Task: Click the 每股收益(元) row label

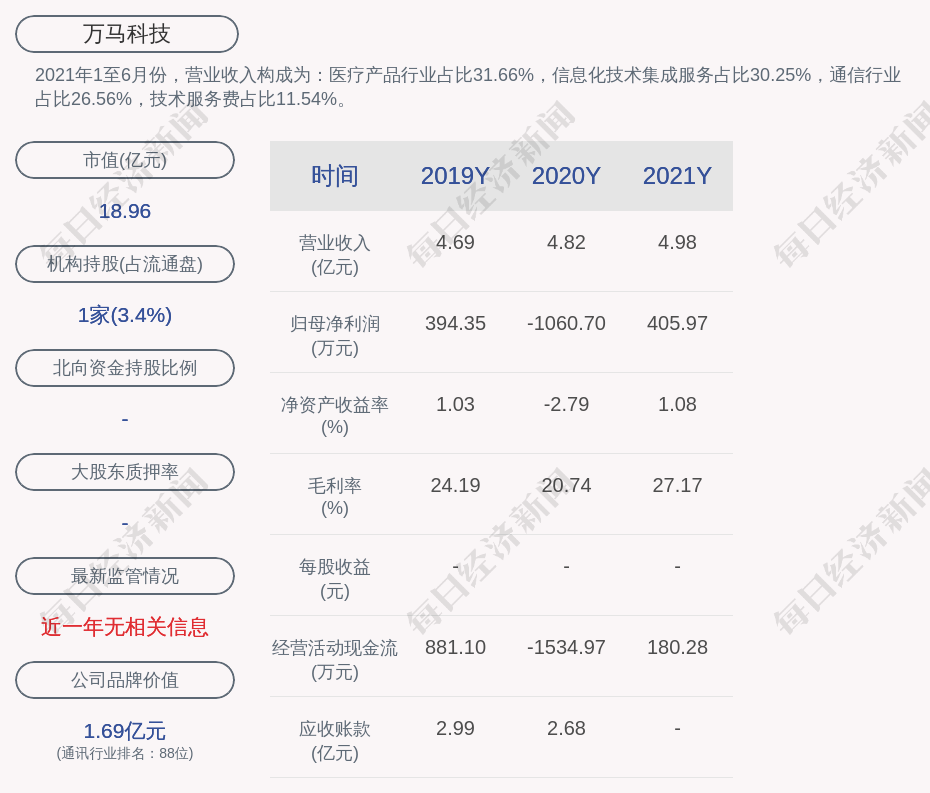Action: pos(335,579)
